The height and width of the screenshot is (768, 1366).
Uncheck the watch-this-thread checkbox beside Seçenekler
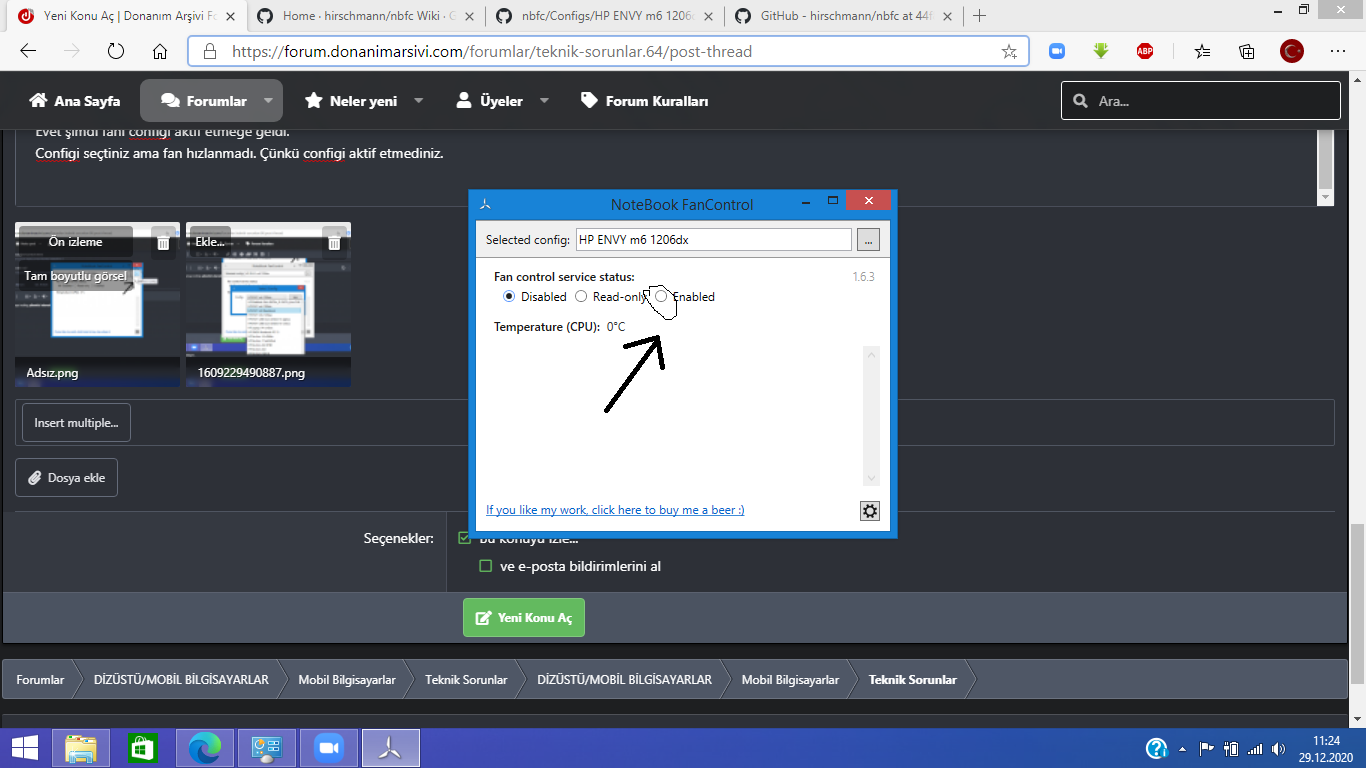click(464, 538)
